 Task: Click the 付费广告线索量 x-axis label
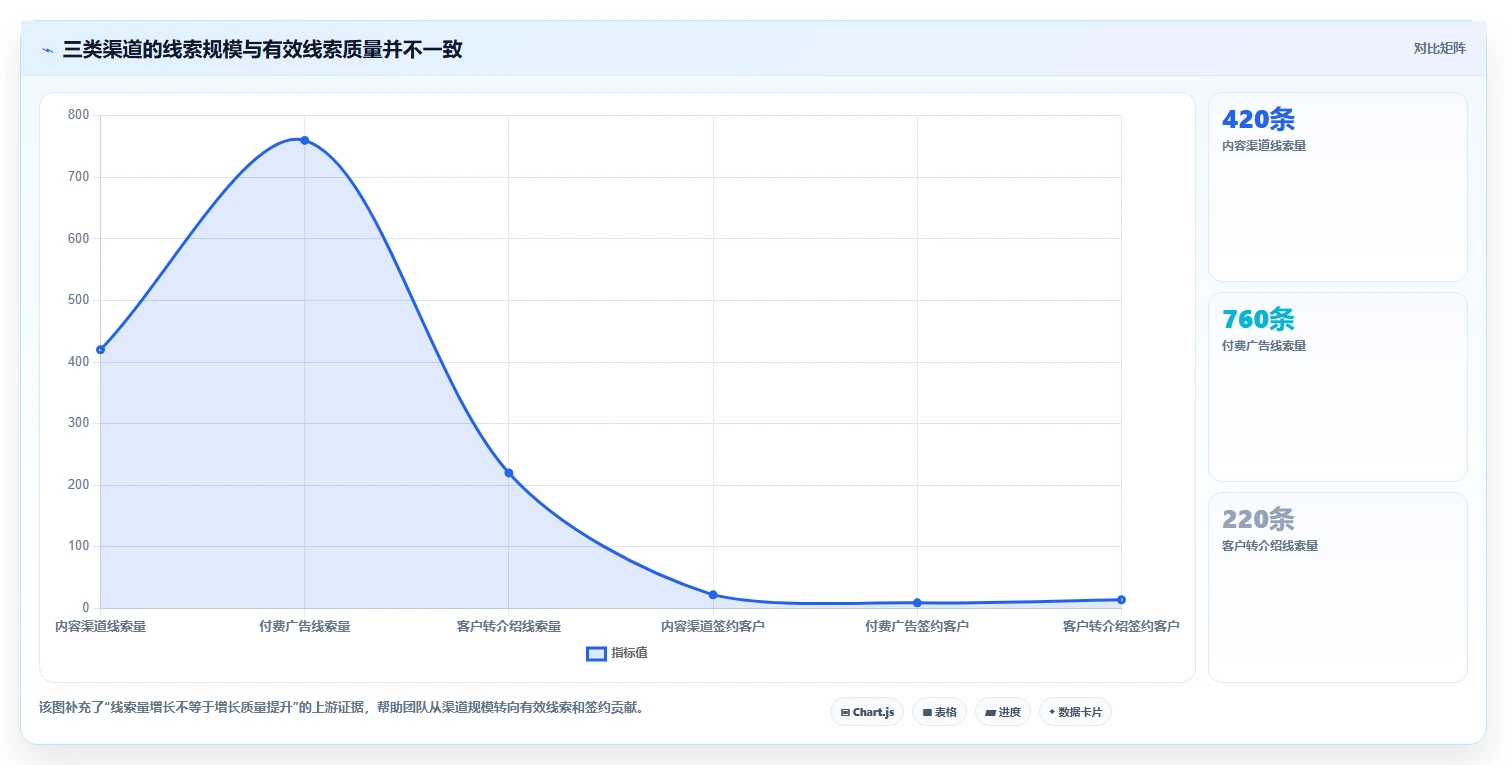point(304,627)
